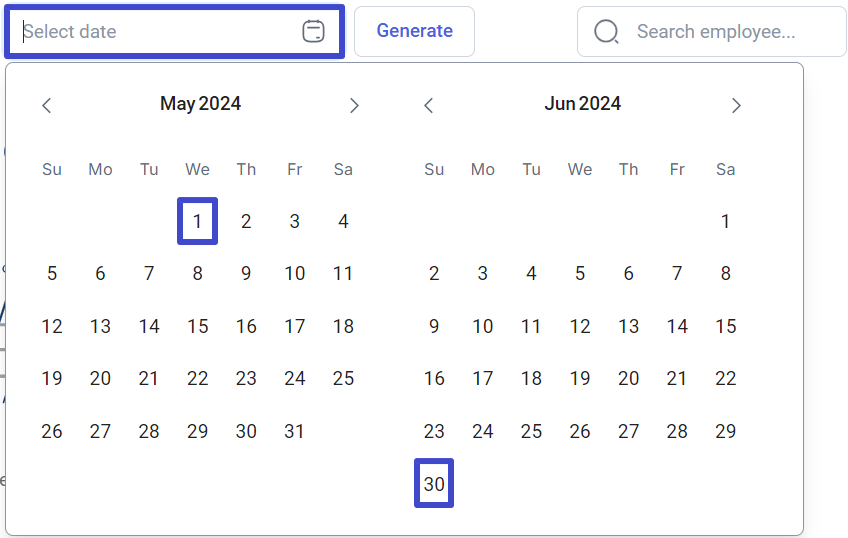Choose May 31 as the date
848x538 pixels.
coord(294,431)
